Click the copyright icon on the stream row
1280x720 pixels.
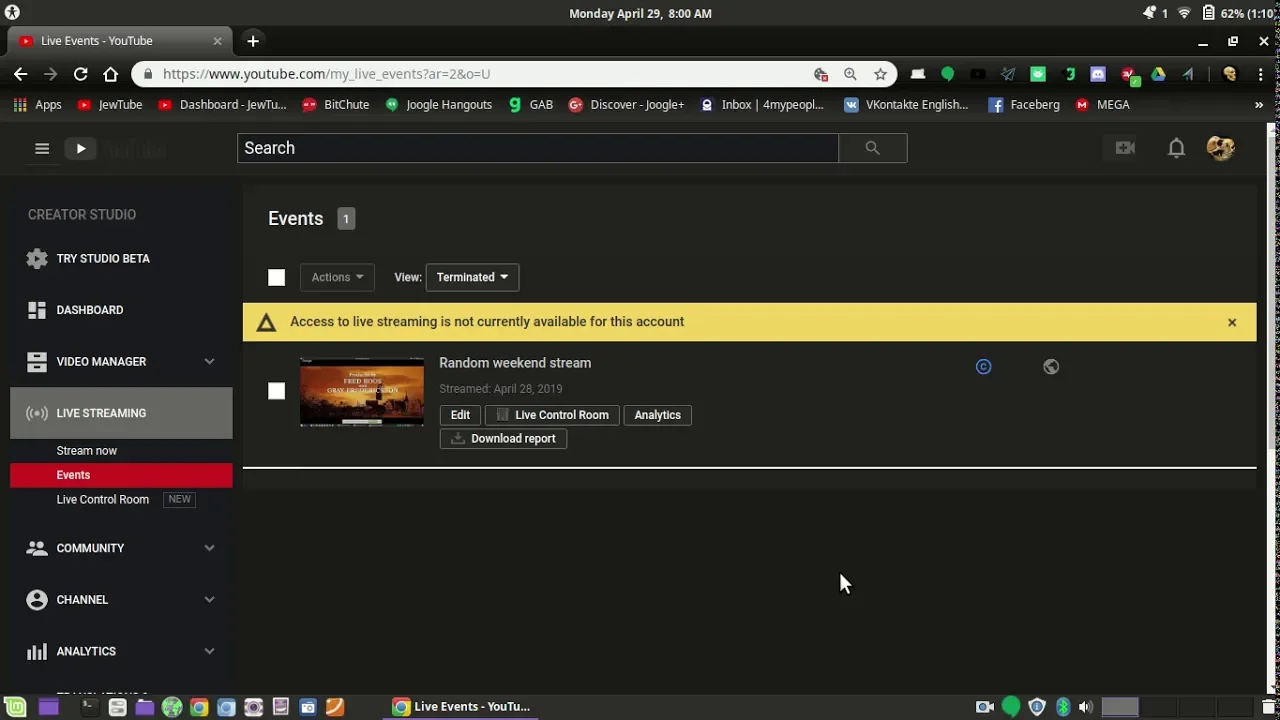click(x=983, y=367)
